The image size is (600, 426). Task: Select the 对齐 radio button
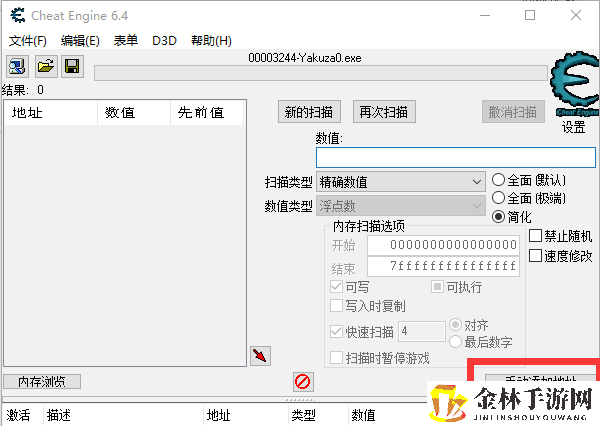[x=455, y=325]
